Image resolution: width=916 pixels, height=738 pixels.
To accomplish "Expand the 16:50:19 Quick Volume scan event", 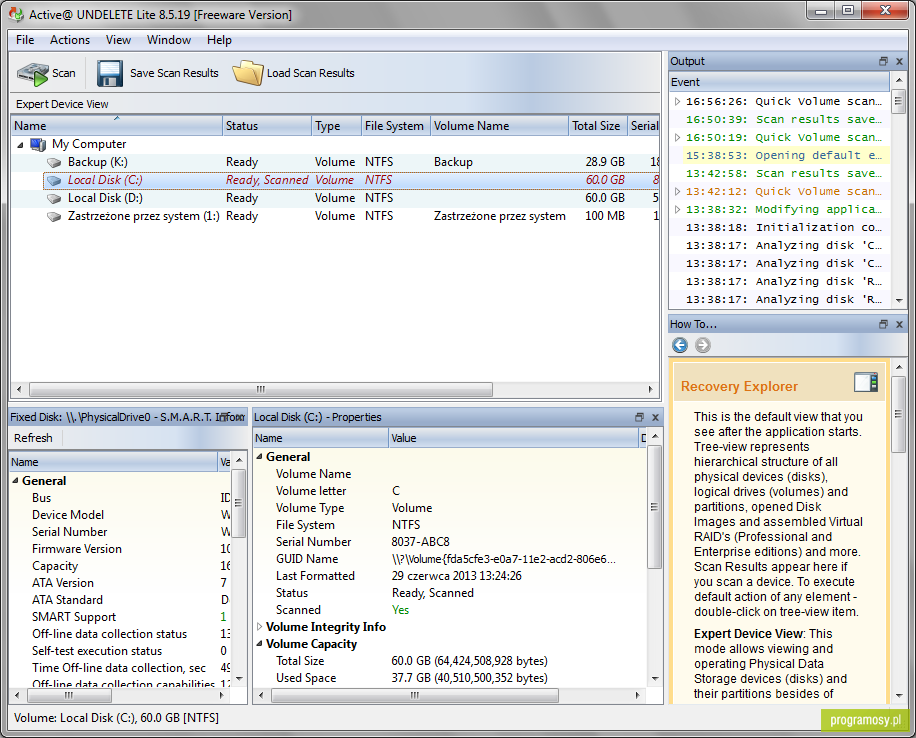I will click(x=677, y=138).
